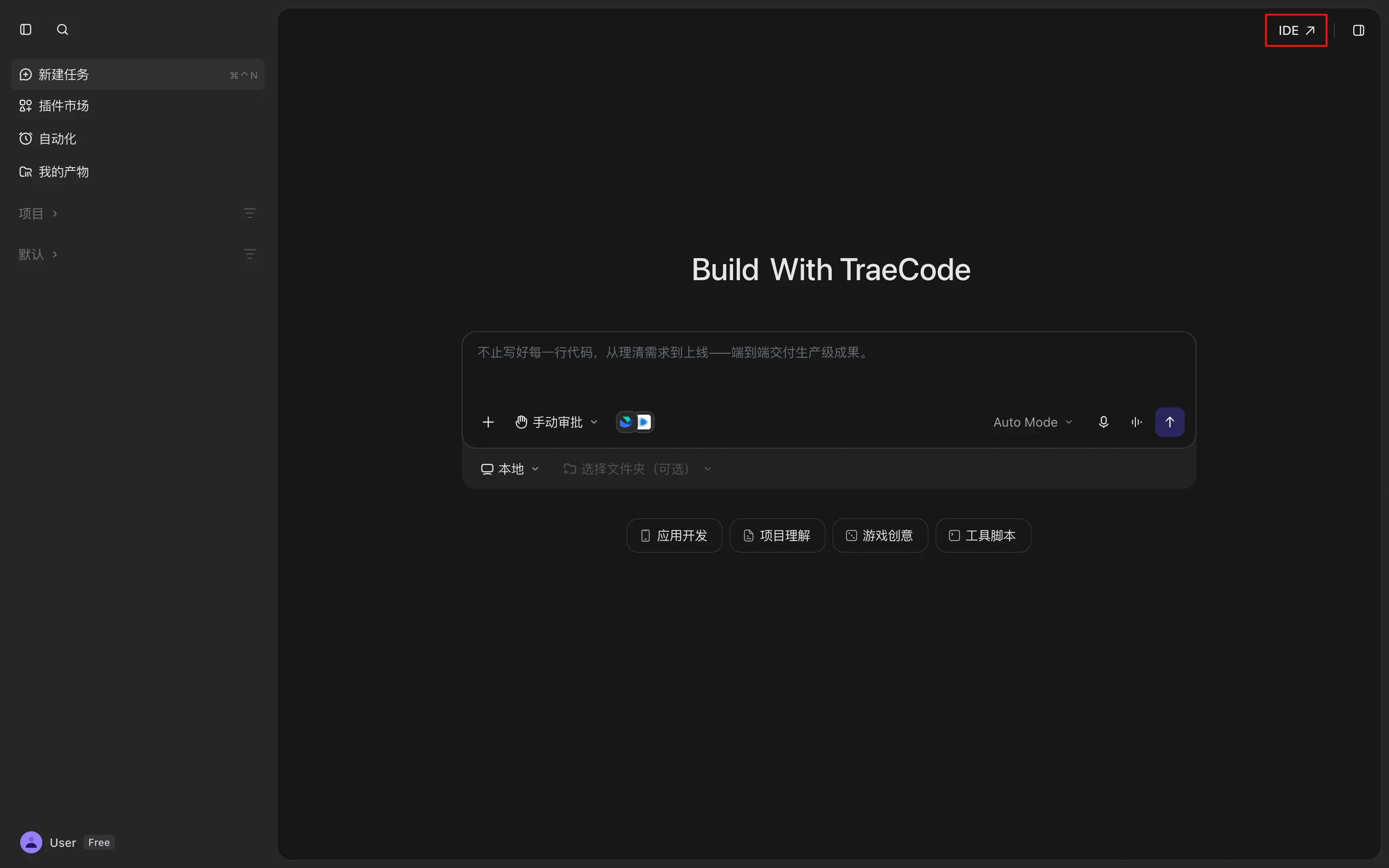Viewport: 1389px width, 868px height.
Task: Choose the 项目理解 suggestion chip
Action: 777,536
